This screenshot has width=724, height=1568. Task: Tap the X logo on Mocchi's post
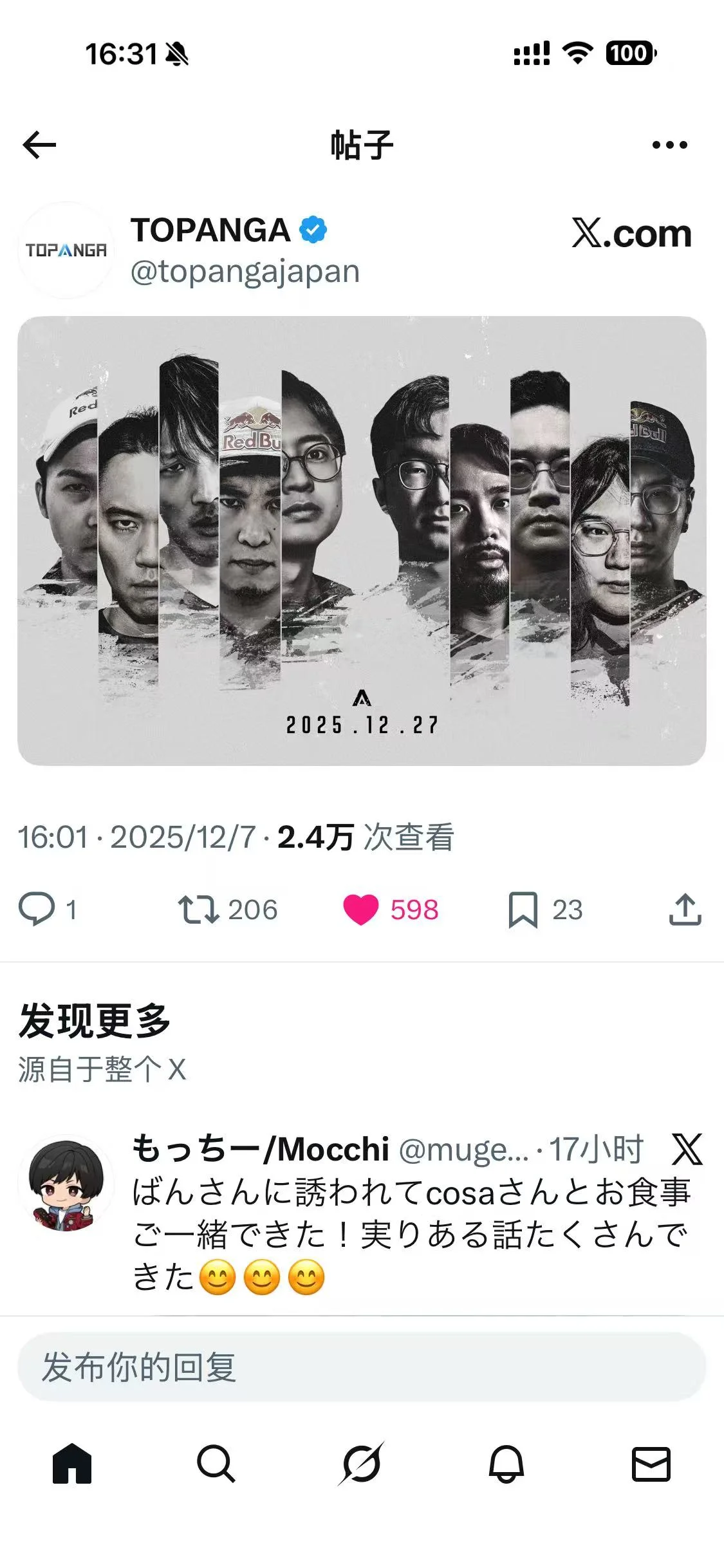tap(687, 1149)
